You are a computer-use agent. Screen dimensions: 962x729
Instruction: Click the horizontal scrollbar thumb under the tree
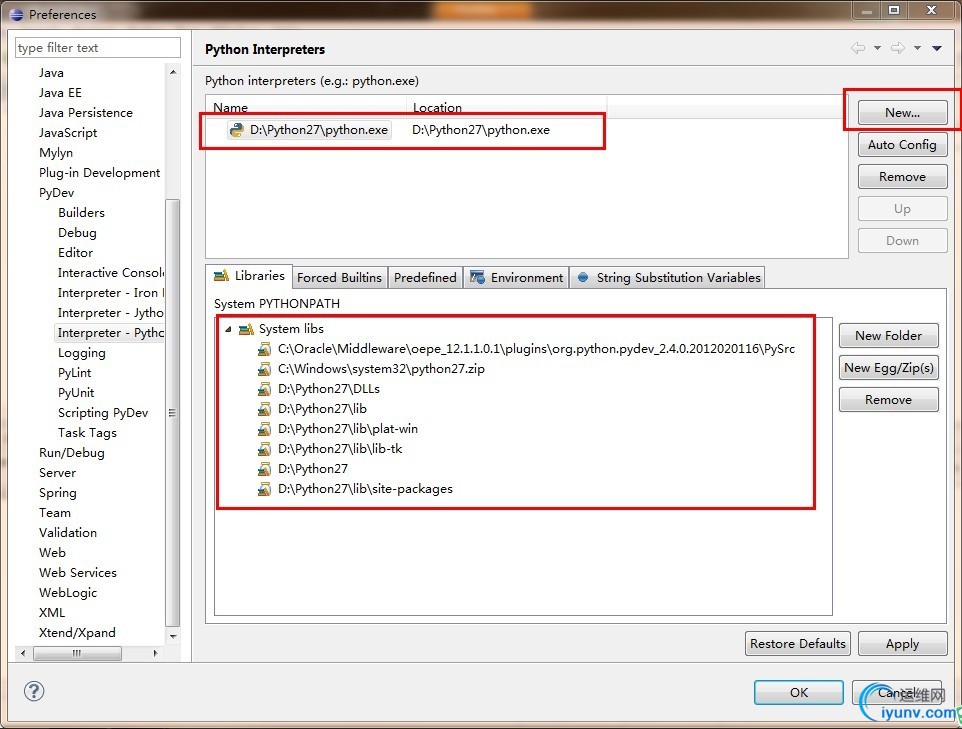[x=77, y=653]
